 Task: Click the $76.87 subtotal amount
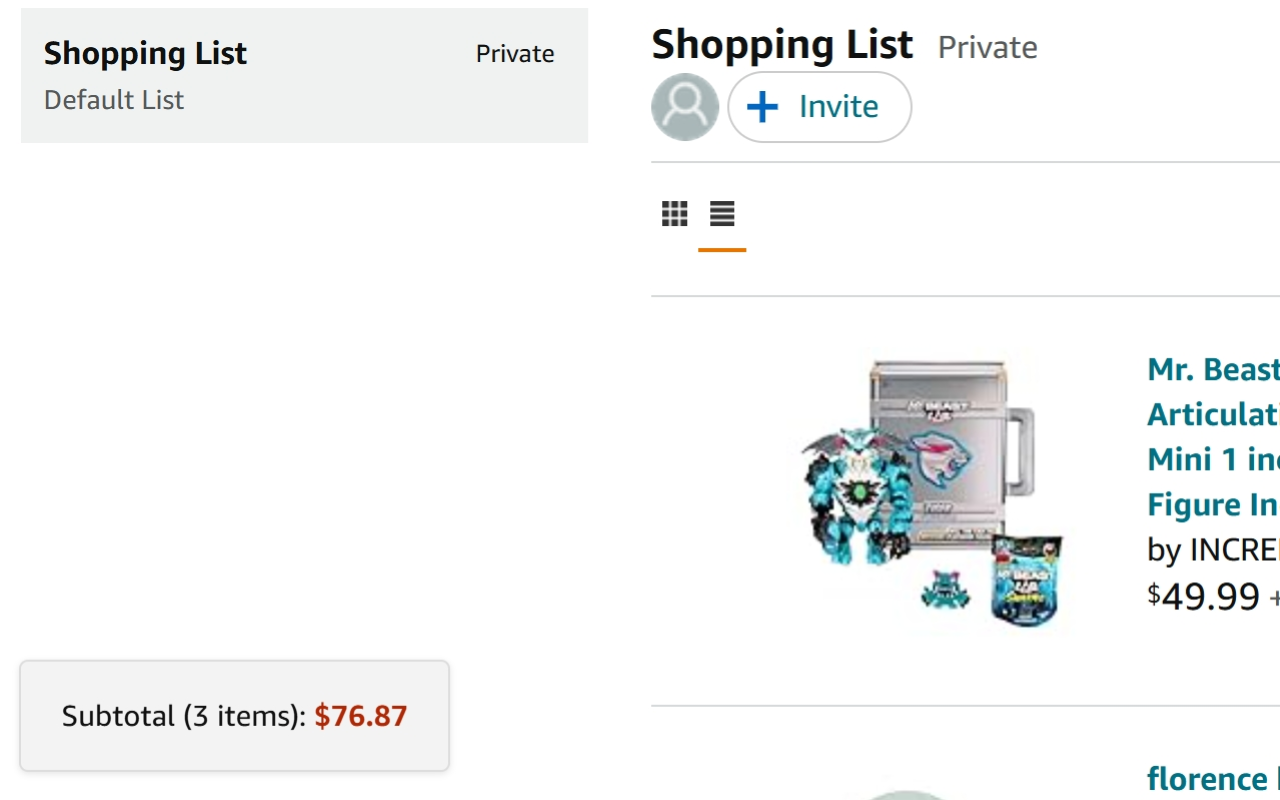tap(361, 716)
